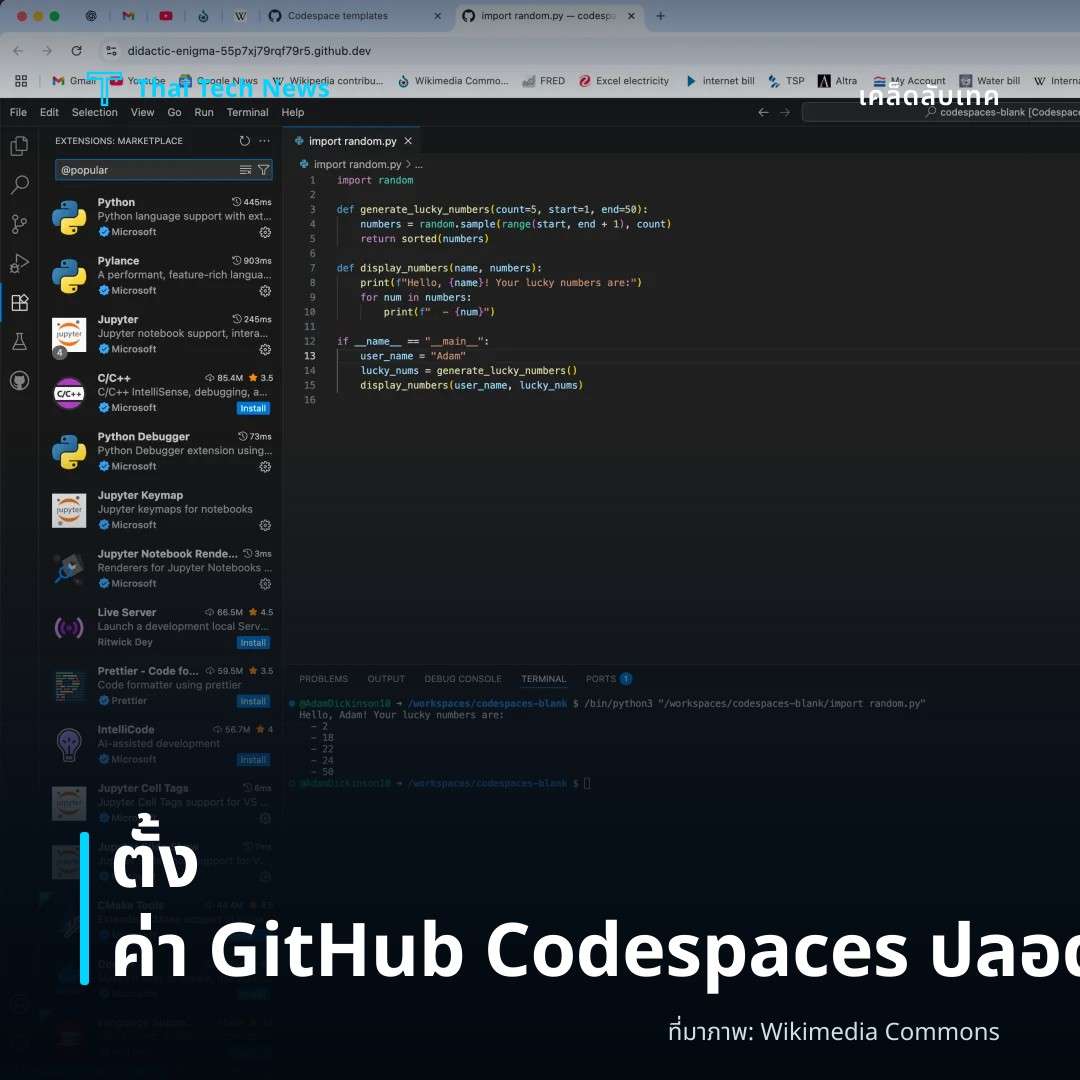Image resolution: width=1080 pixels, height=1080 pixels.
Task: Switch to the Problems panel tab
Action: click(323, 679)
